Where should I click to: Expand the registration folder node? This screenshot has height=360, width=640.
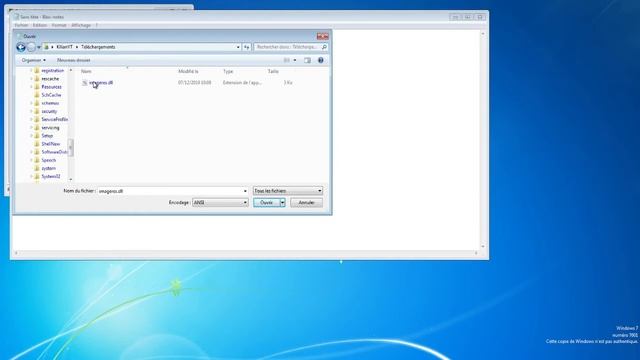coord(31,71)
